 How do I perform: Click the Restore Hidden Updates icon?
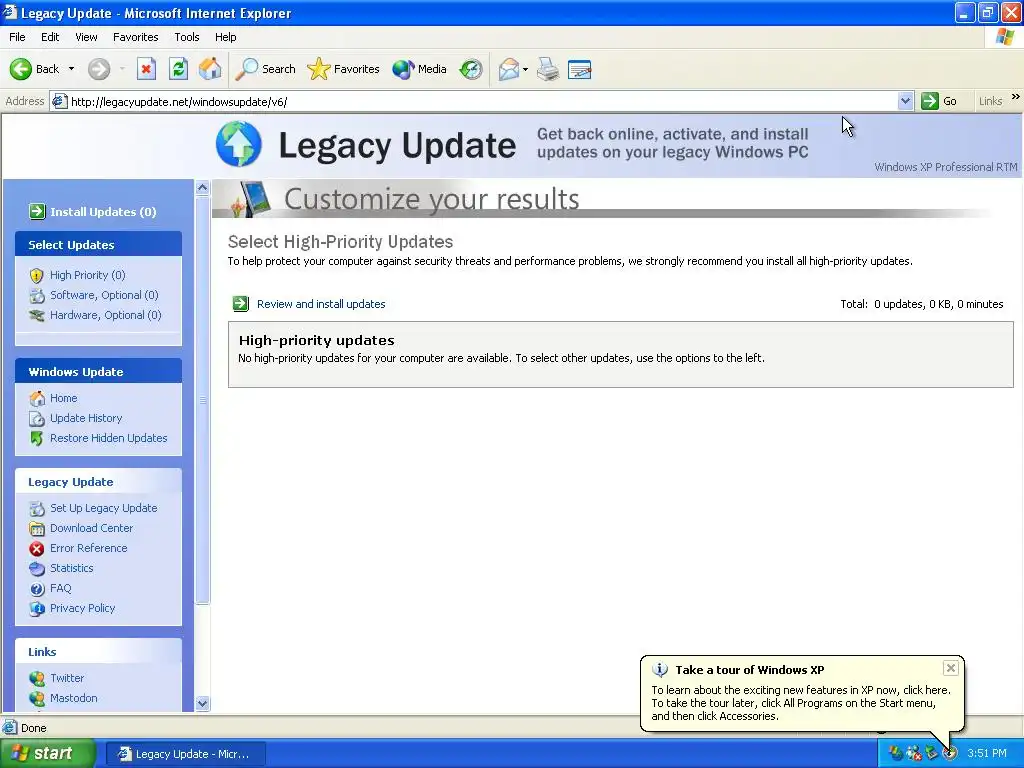(37, 438)
